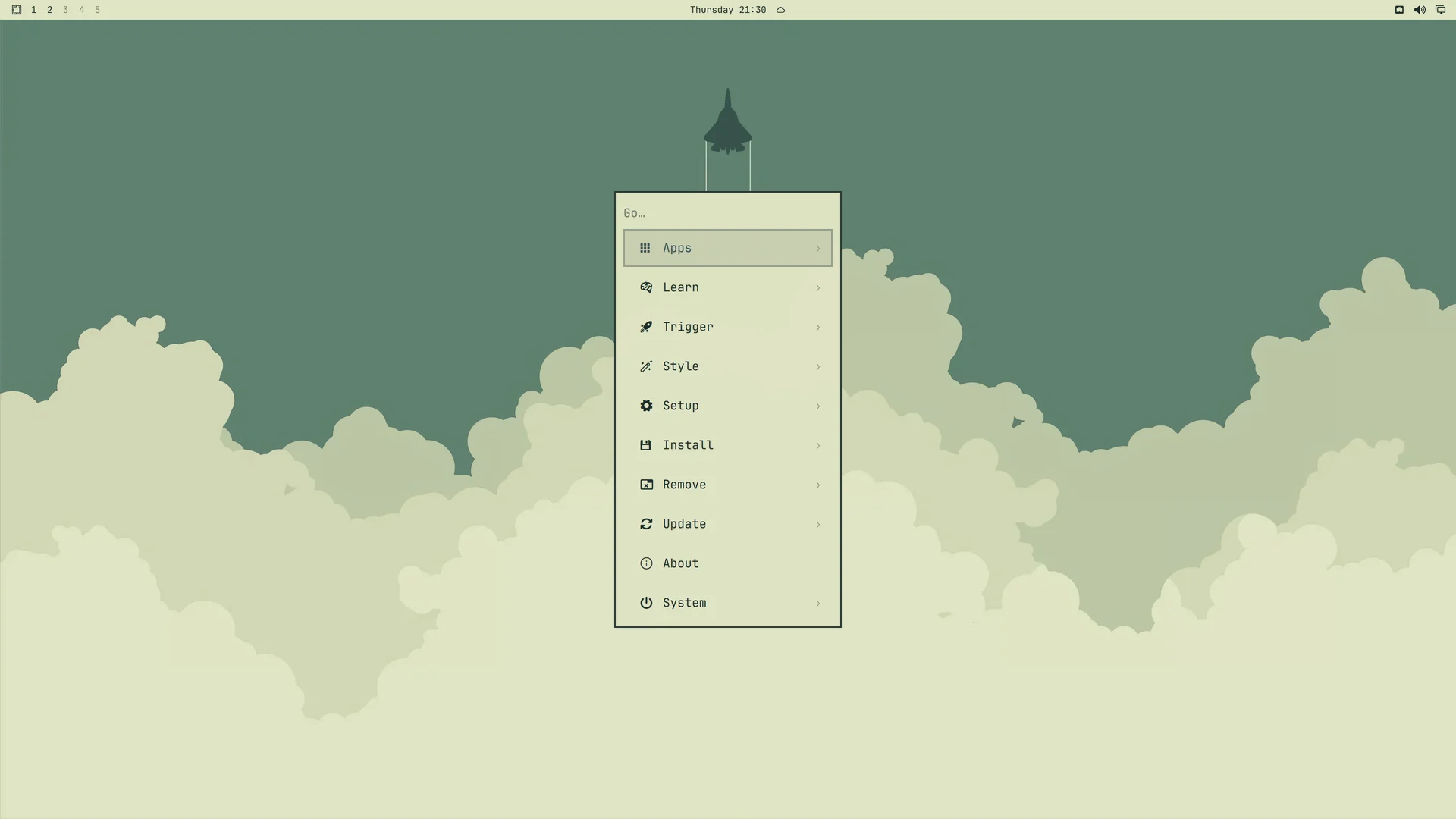Click the System power icon

(x=646, y=603)
